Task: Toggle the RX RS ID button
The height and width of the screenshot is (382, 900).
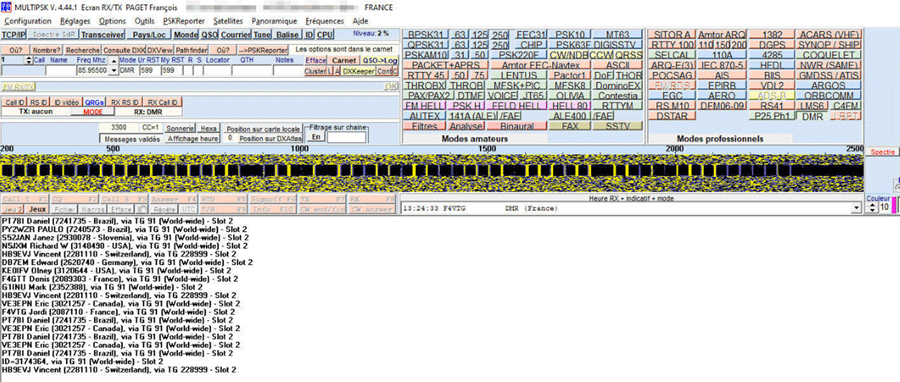Action: pyautogui.click(x=124, y=102)
